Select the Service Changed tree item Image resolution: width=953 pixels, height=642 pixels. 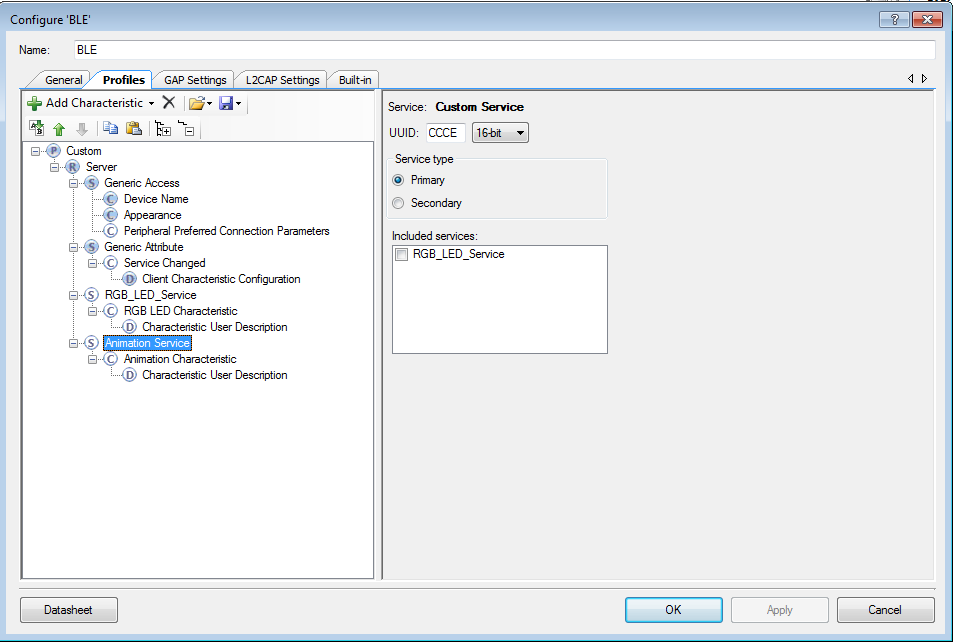point(164,263)
